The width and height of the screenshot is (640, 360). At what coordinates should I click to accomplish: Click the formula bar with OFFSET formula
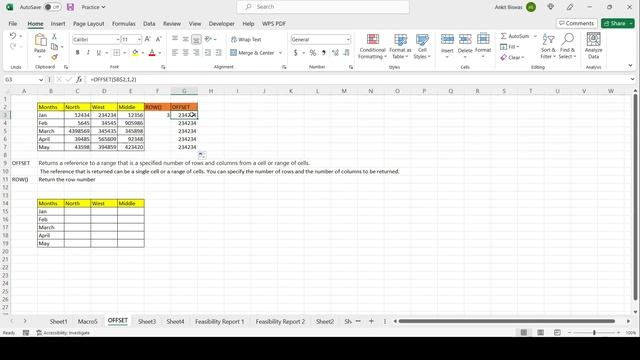[359, 80]
